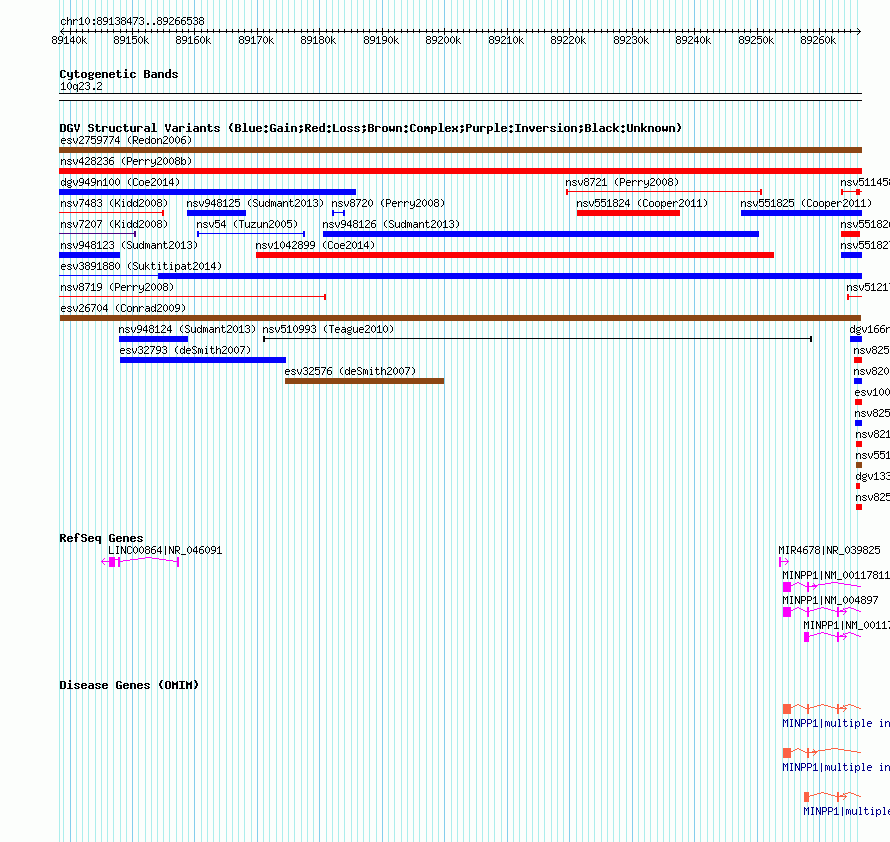The width and height of the screenshot is (890, 842).
Task: Click the RefSeq Genes track title
Action: 101,538
